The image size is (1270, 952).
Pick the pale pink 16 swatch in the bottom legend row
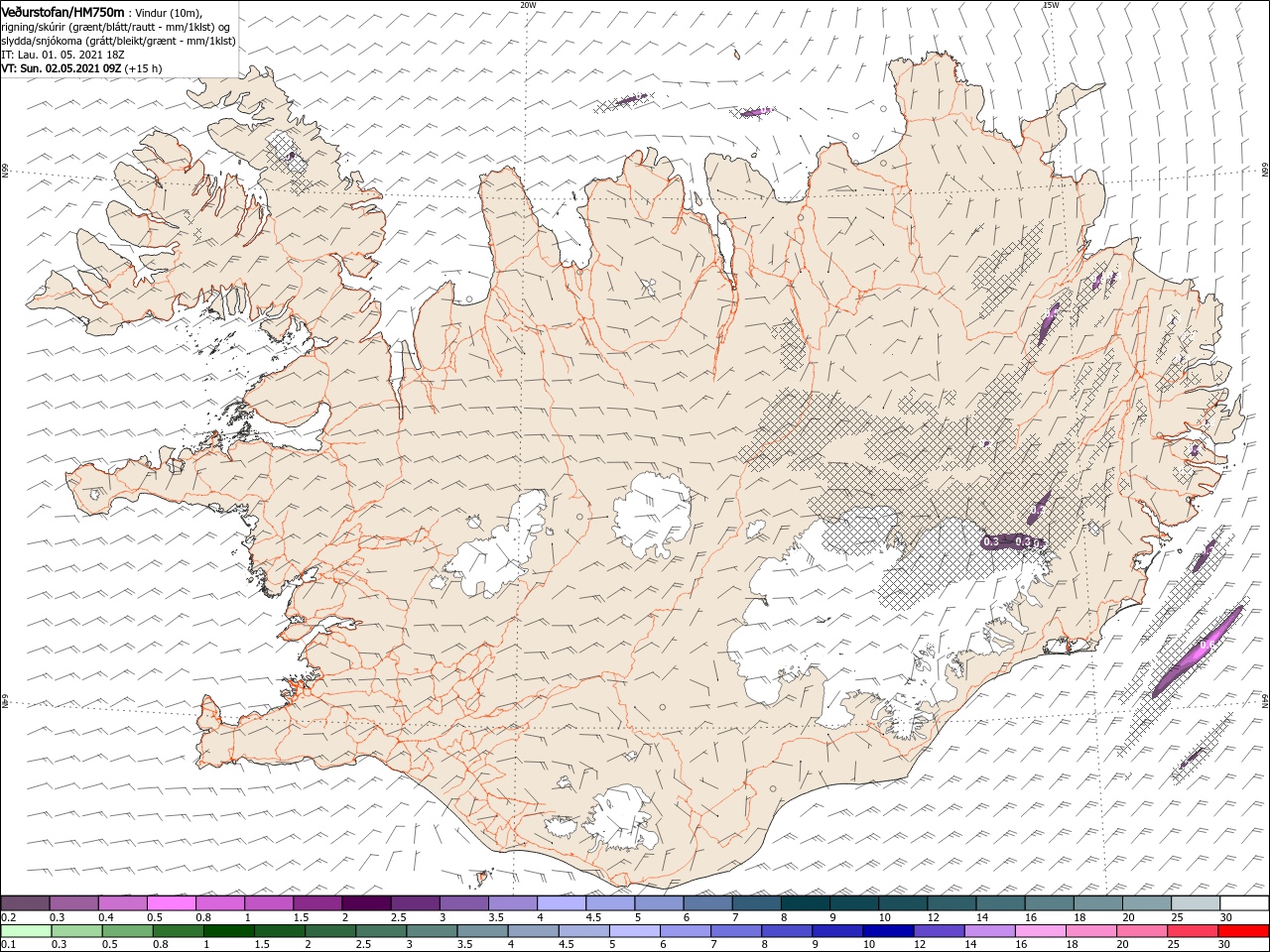1041,931
